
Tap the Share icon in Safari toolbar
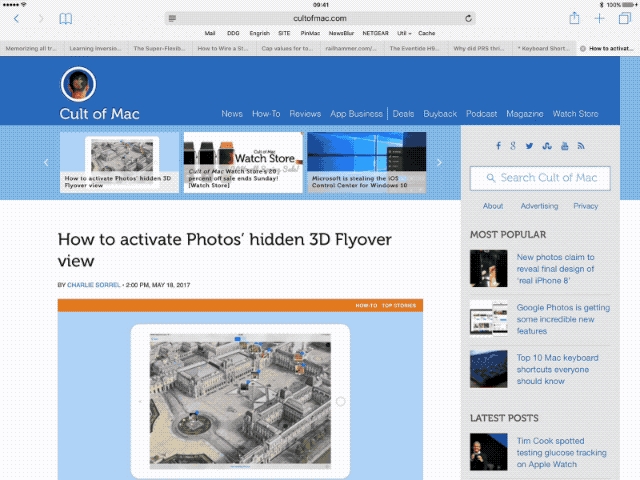pyautogui.click(x=574, y=18)
